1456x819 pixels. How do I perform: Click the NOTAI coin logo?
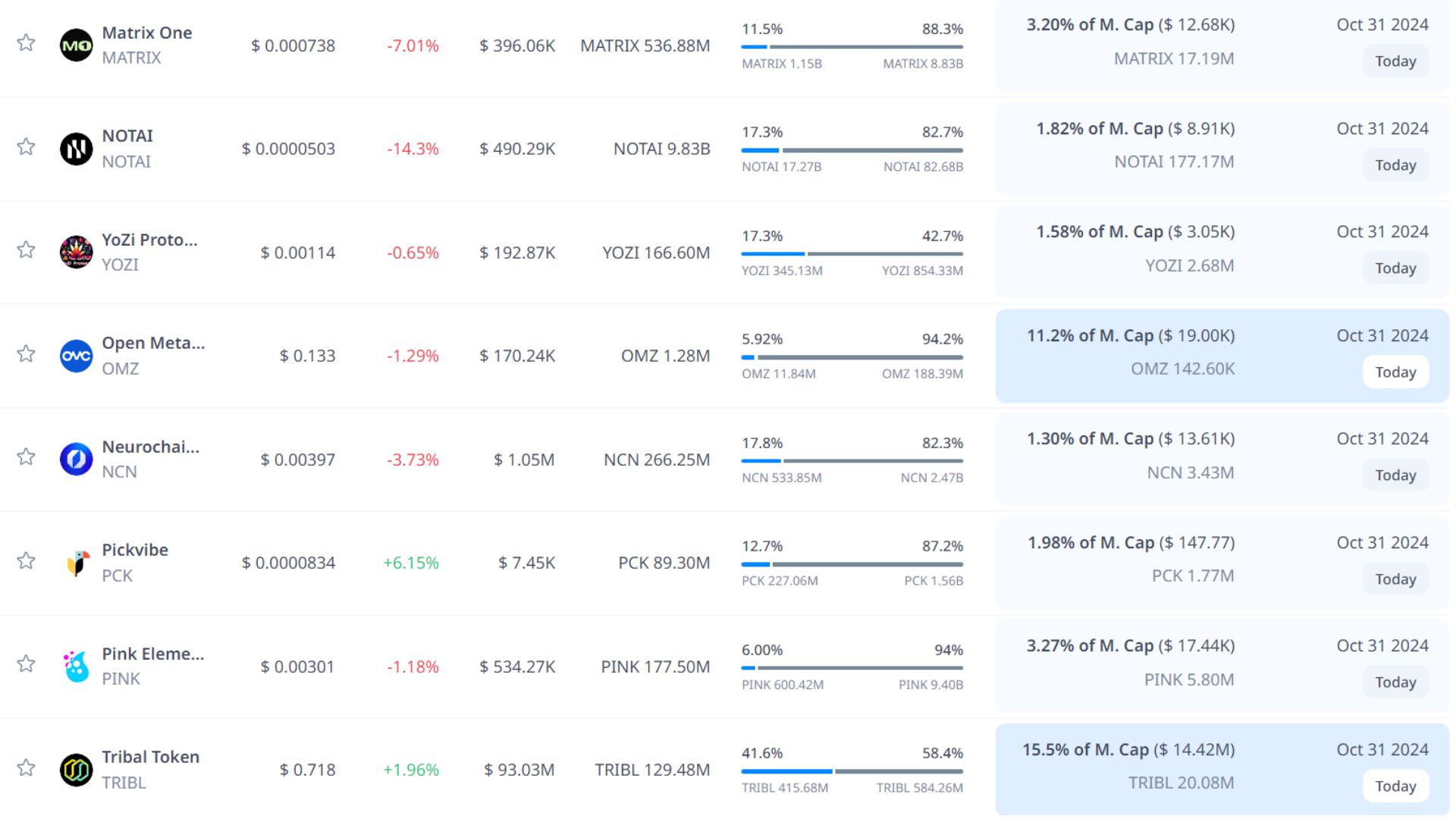(x=76, y=149)
